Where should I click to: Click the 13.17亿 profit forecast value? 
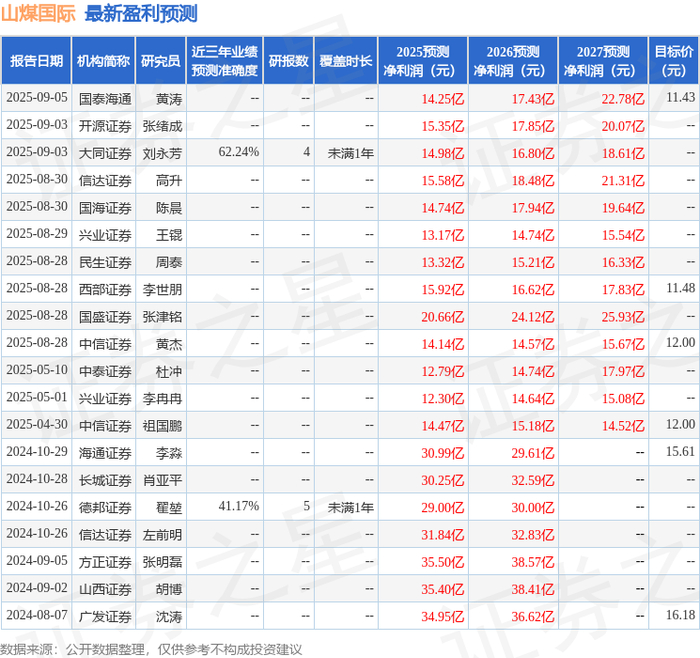[x=442, y=235]
